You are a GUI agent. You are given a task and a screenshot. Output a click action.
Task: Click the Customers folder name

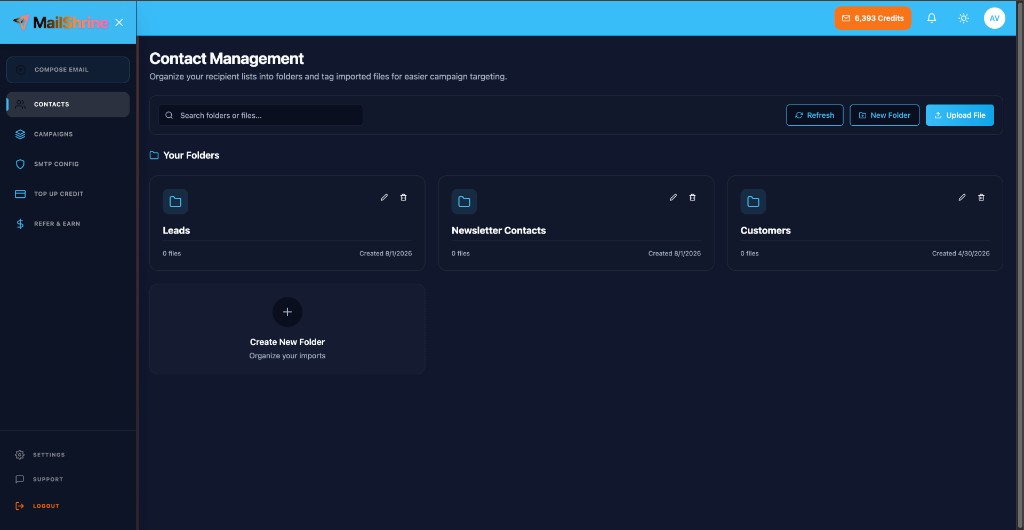coord(765,230)
